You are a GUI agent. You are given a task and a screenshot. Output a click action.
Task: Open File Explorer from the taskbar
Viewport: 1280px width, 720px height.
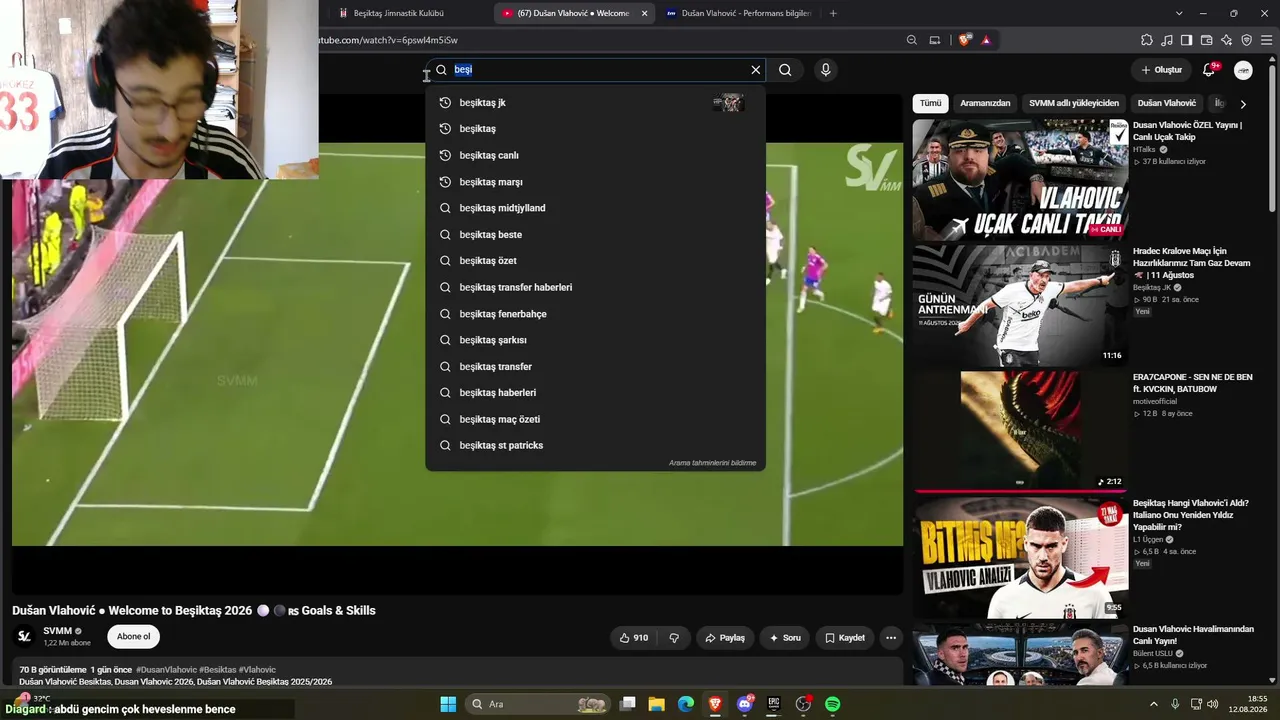(x=657, y=704)
